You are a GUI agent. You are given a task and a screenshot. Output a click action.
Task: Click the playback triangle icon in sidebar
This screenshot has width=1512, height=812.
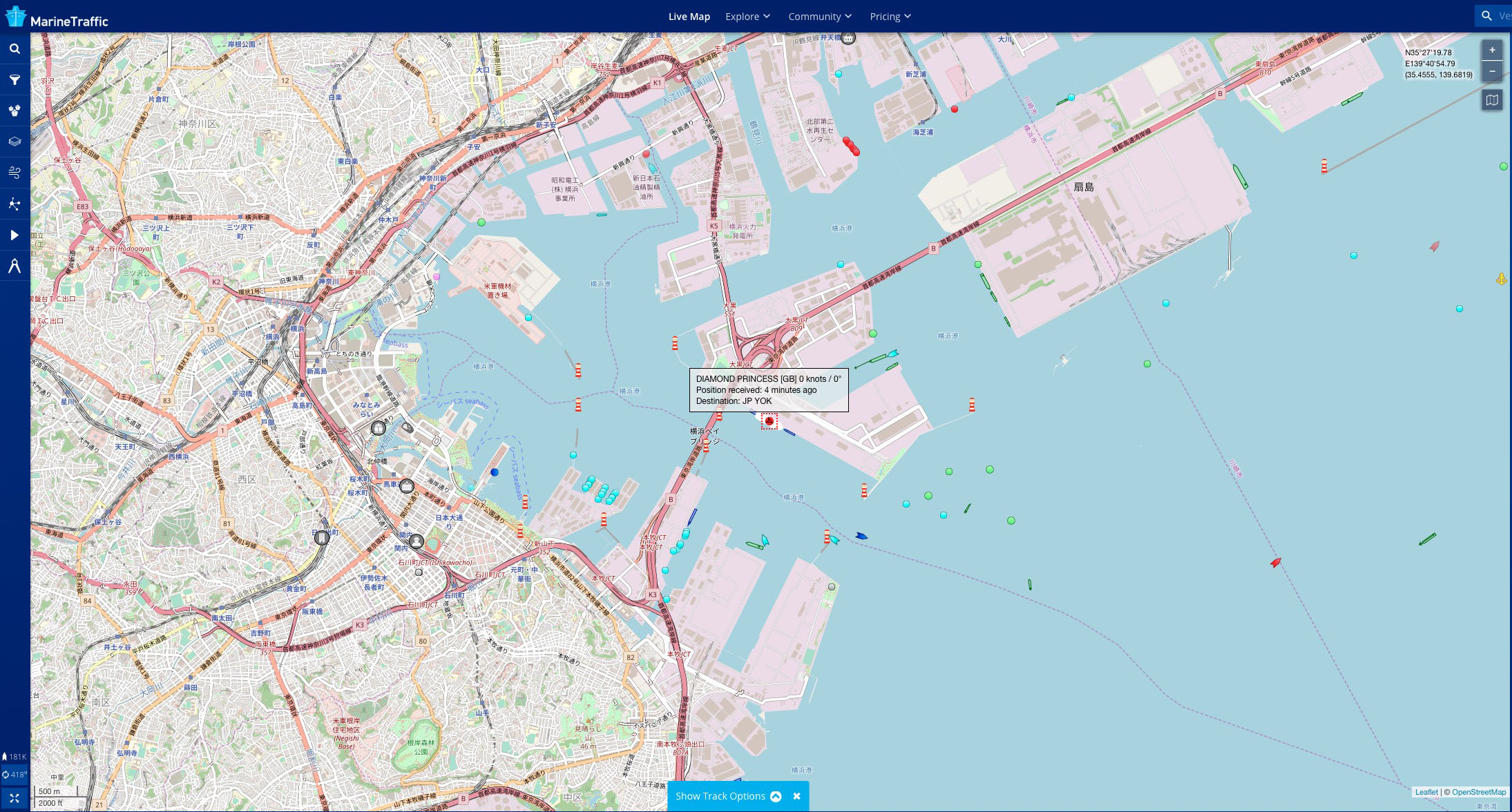15,235
